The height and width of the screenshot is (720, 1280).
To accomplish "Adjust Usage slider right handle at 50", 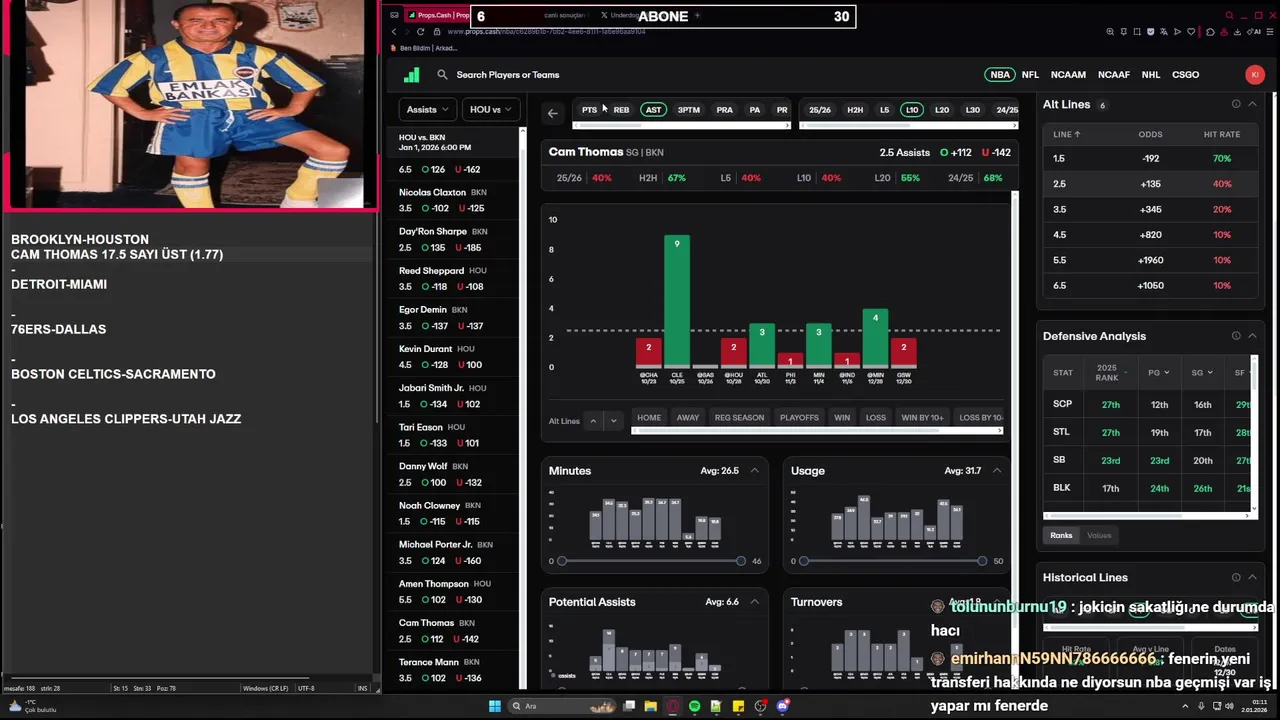I will pos(982,561).
